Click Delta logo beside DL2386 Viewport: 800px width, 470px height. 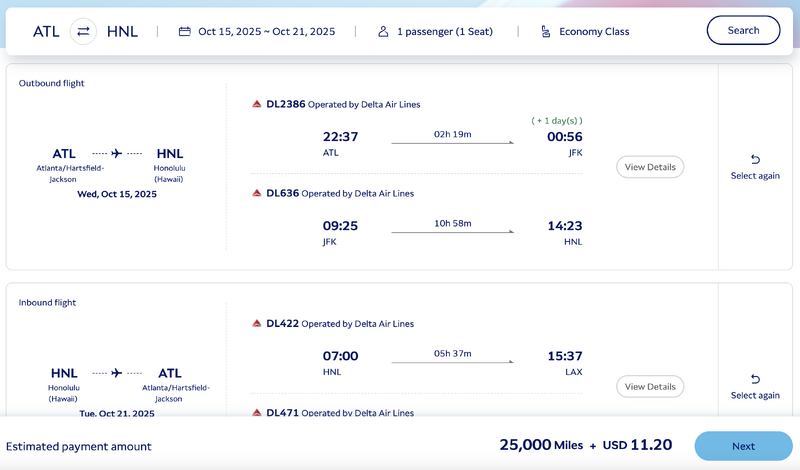(257, 103)
